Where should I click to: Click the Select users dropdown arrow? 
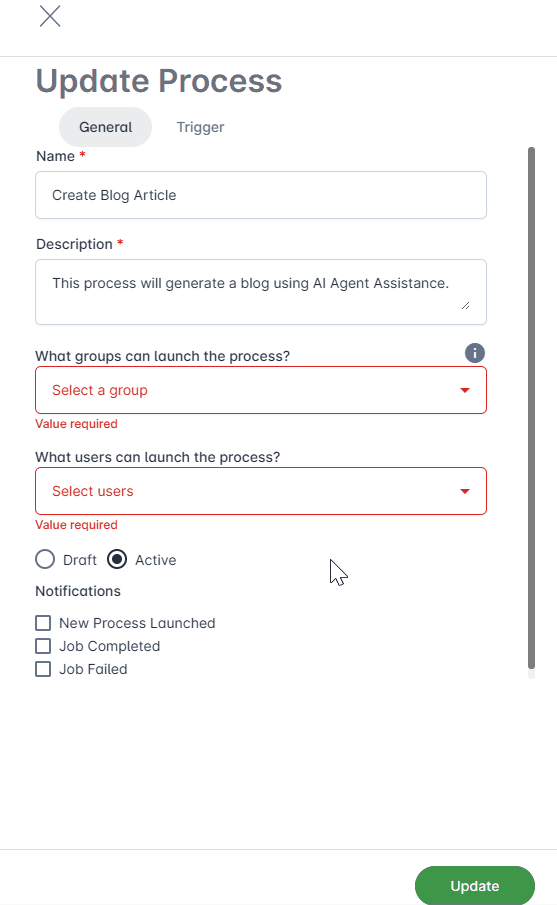(x=465, y=492)
